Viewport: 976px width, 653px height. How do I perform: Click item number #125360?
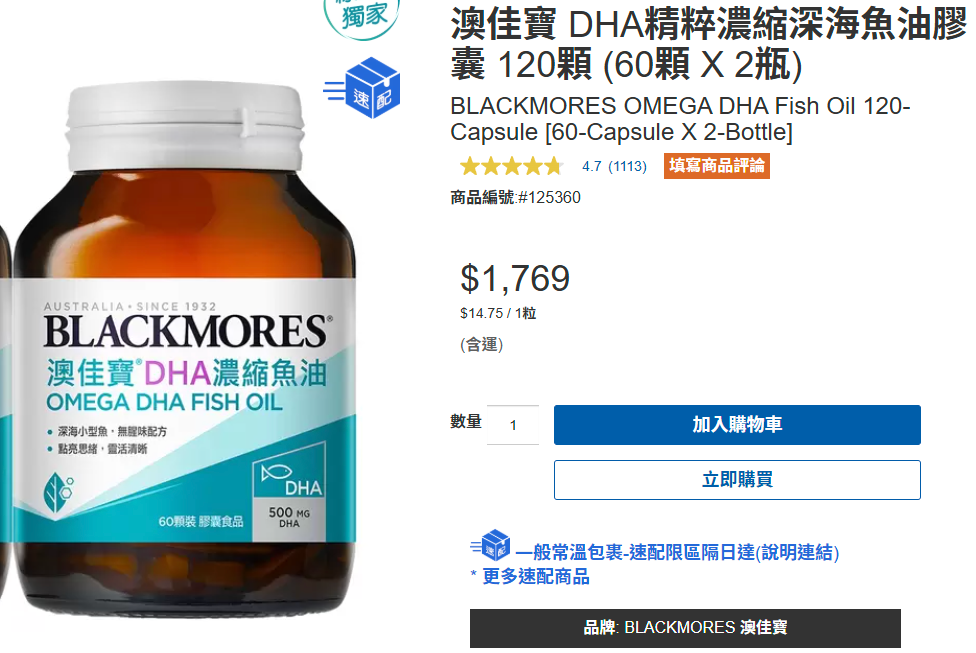point(549,197)
